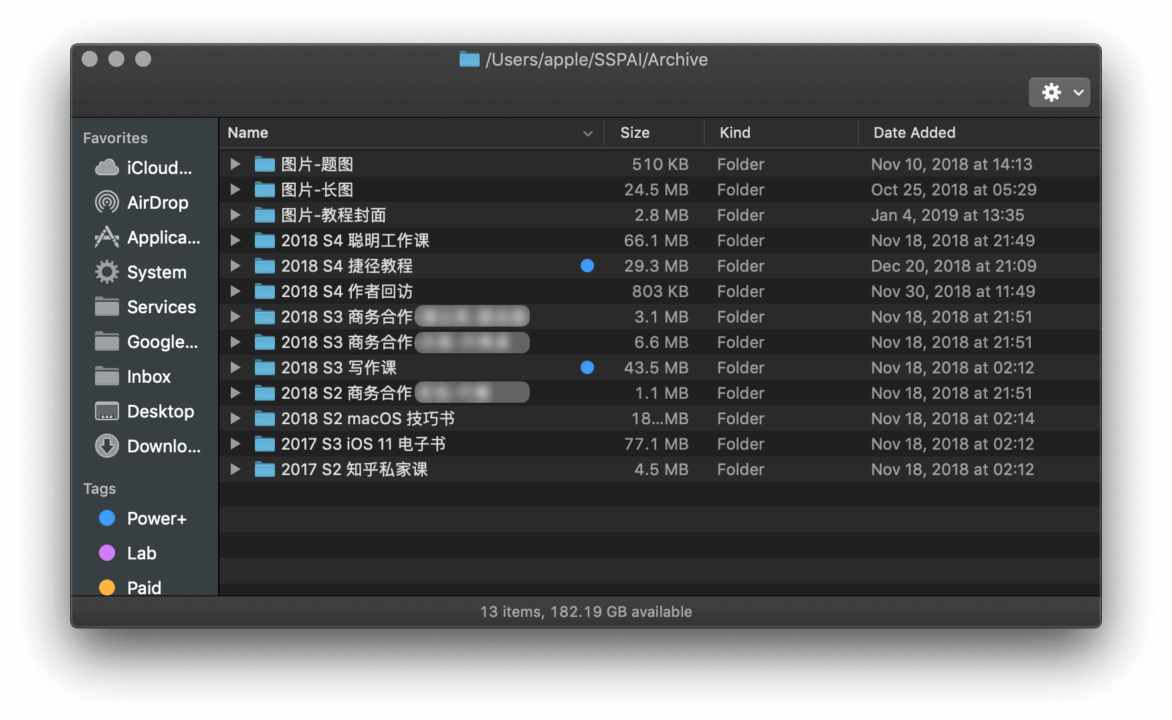Click folder icon of 2017 S2 知乎私家课
The image size is (1172, 720).
coord(265,469)
